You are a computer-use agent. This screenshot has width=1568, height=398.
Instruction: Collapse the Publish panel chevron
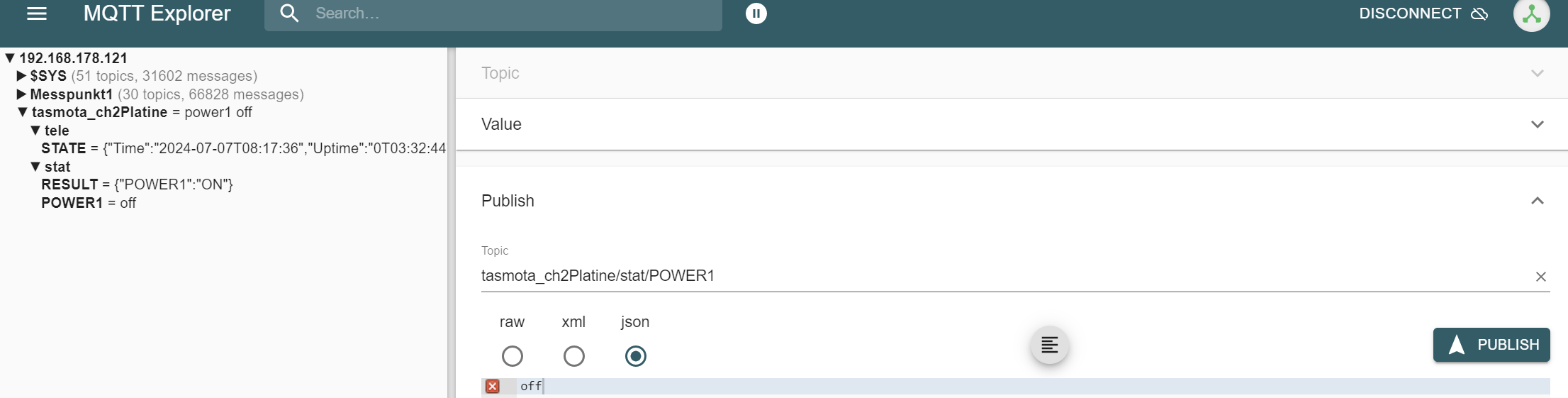coord(1537,201)
